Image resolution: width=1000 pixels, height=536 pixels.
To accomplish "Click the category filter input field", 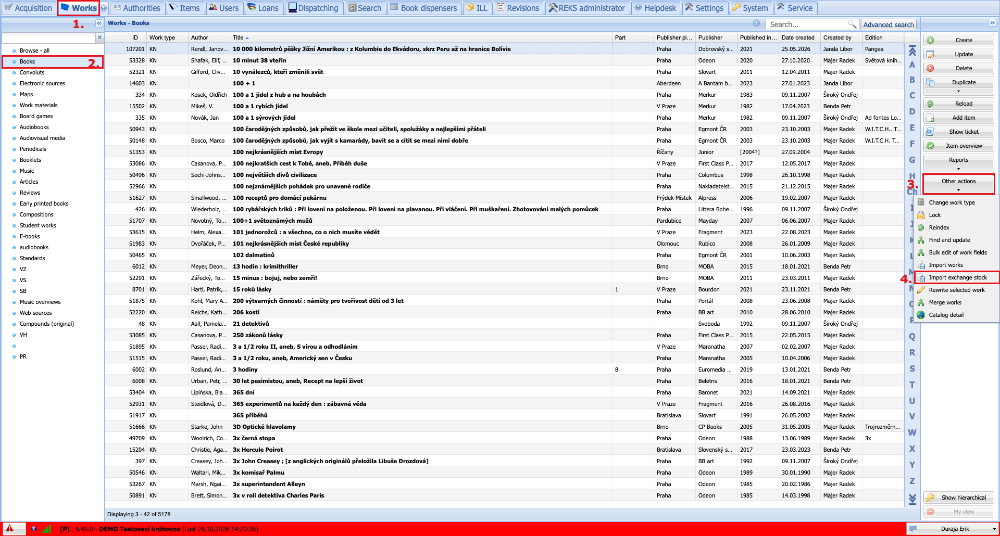I will coord(48,38).
